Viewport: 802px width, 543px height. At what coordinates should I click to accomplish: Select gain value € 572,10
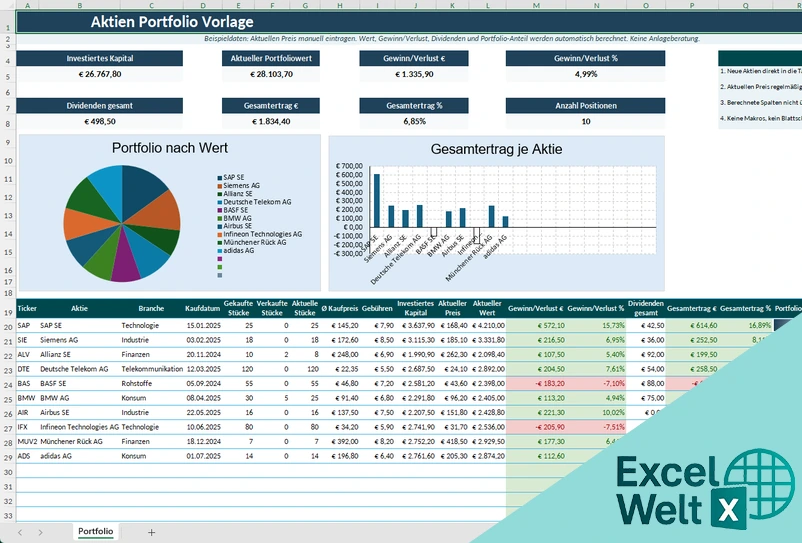click(536, 325)
